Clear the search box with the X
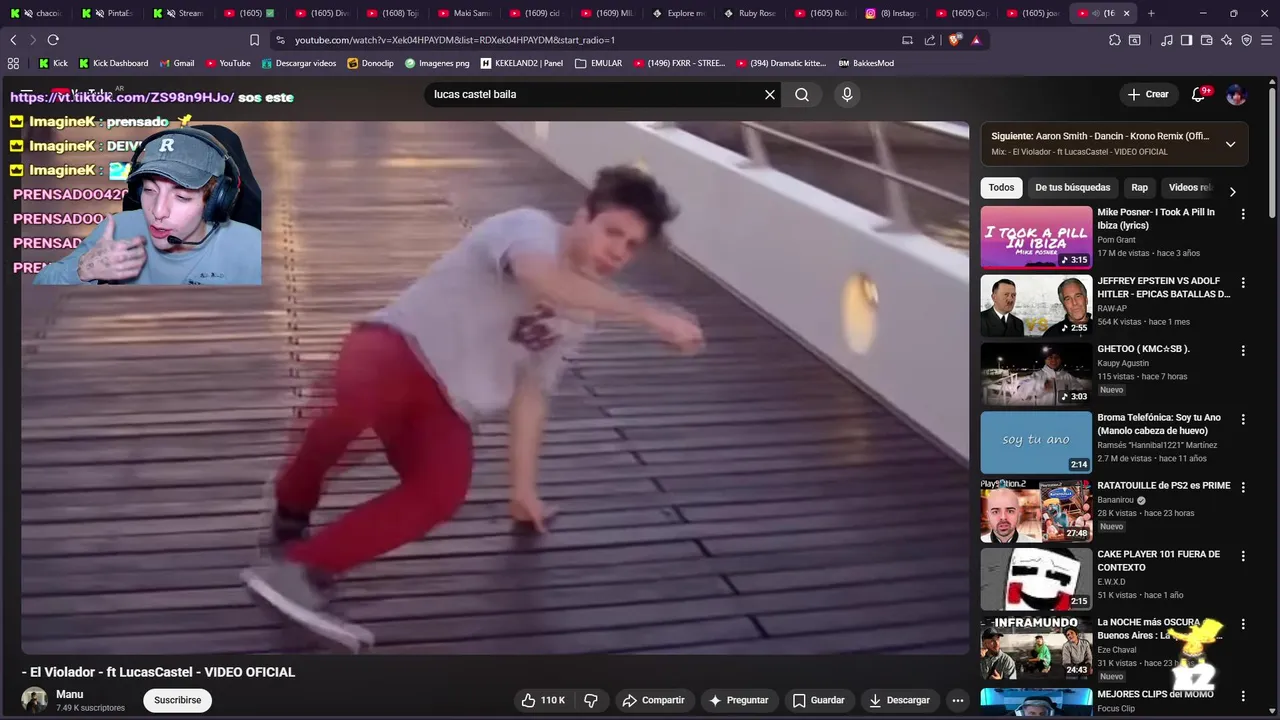 (770, 94)
